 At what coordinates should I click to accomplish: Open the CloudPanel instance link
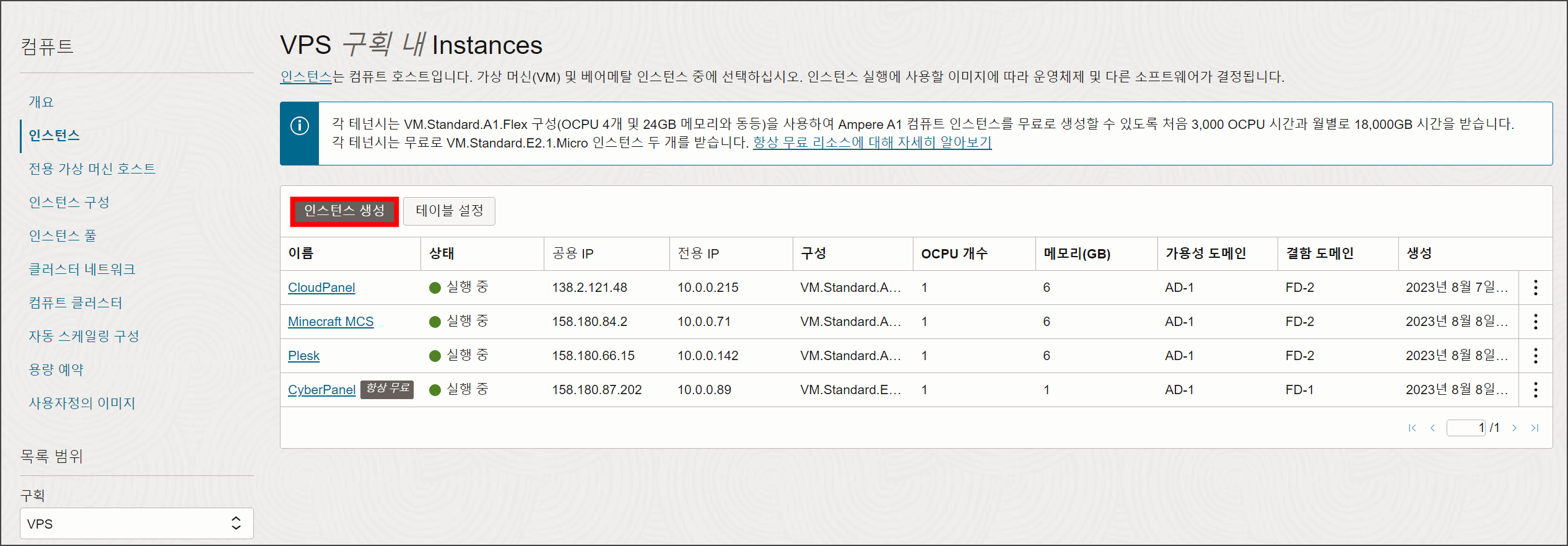click(x=321, y=288)
